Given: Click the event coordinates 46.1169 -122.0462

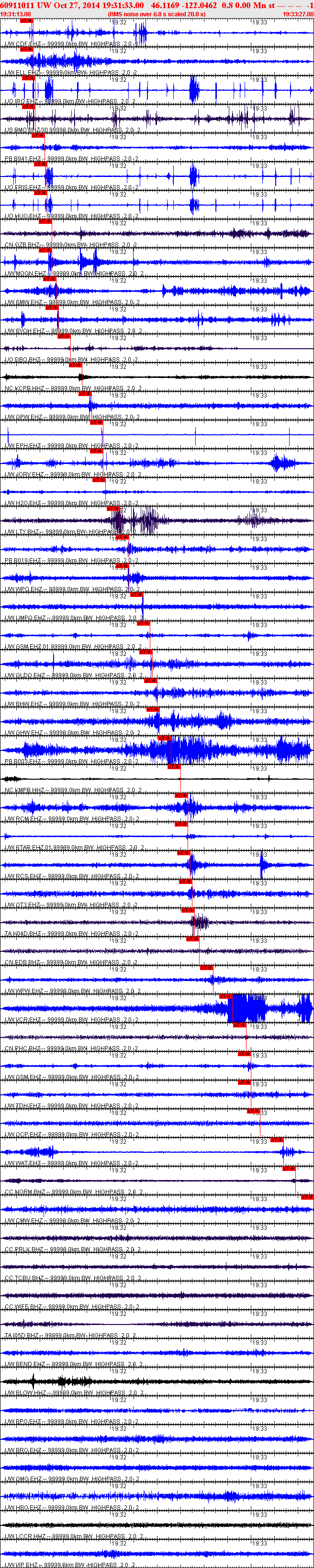Looking at the screenshot, I should pyautogui.click(x=184, y=5).
